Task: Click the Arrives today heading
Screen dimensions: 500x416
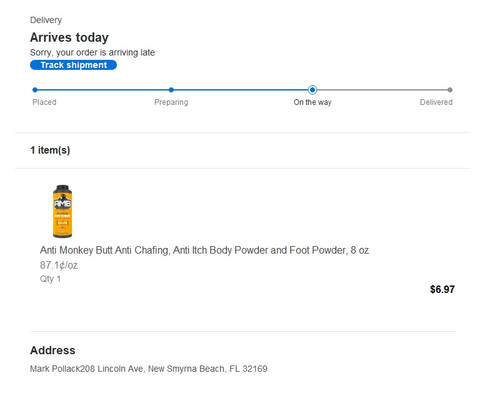Action: [69, 37]
